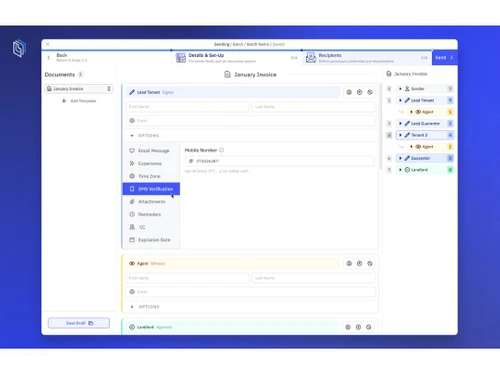
Task: Click the Save Draft button
Action: pos(79,323)
